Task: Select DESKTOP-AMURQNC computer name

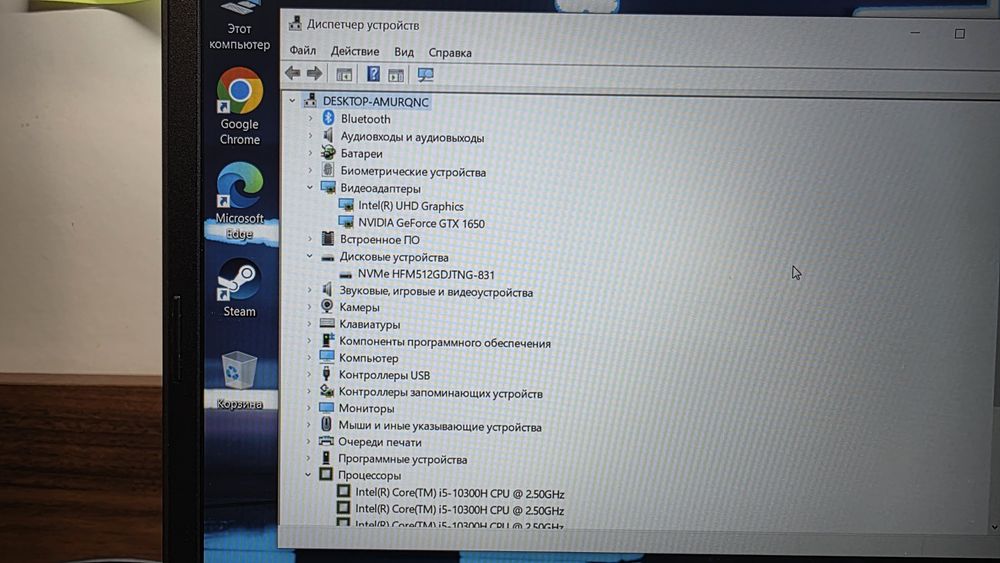Action: (x=376, y=101)
